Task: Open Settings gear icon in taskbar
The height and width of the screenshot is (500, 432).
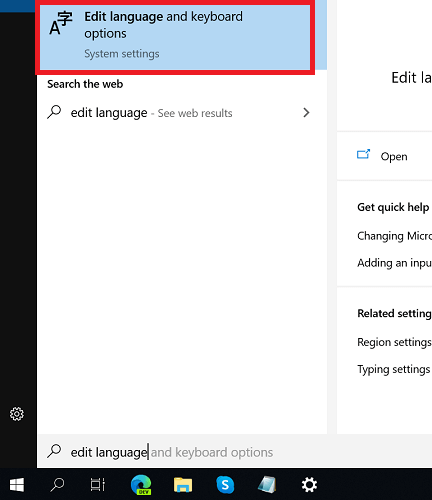Action: pos(309,485)
